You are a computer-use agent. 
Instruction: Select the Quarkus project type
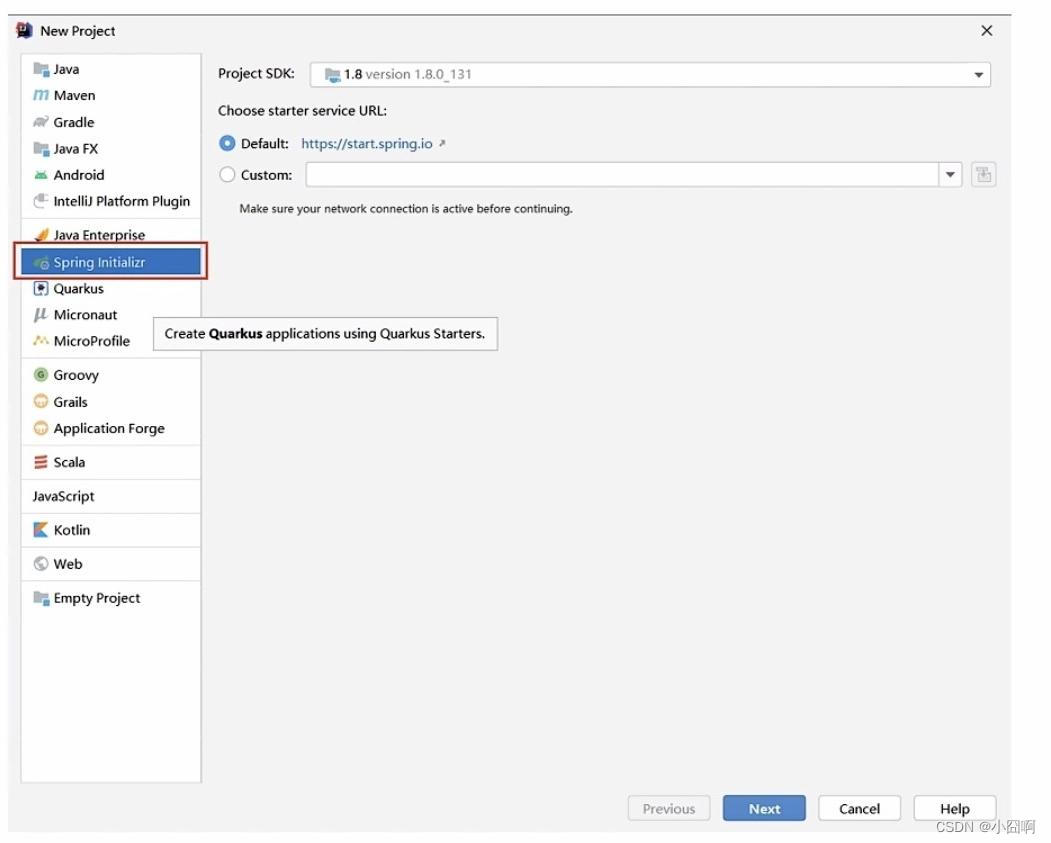[76, 288]
